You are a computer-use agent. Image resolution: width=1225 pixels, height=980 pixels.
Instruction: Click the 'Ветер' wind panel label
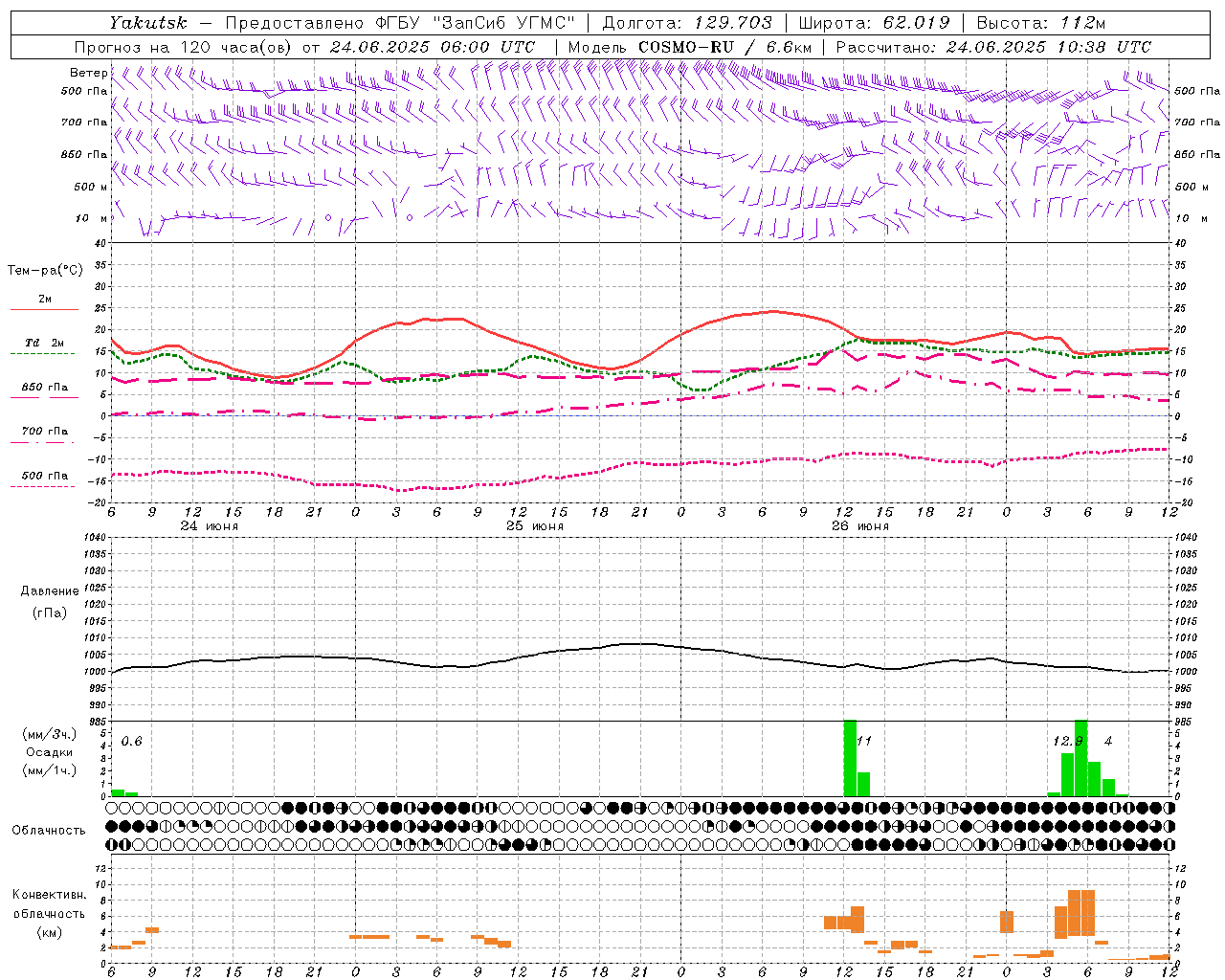(x=88, y=73)
